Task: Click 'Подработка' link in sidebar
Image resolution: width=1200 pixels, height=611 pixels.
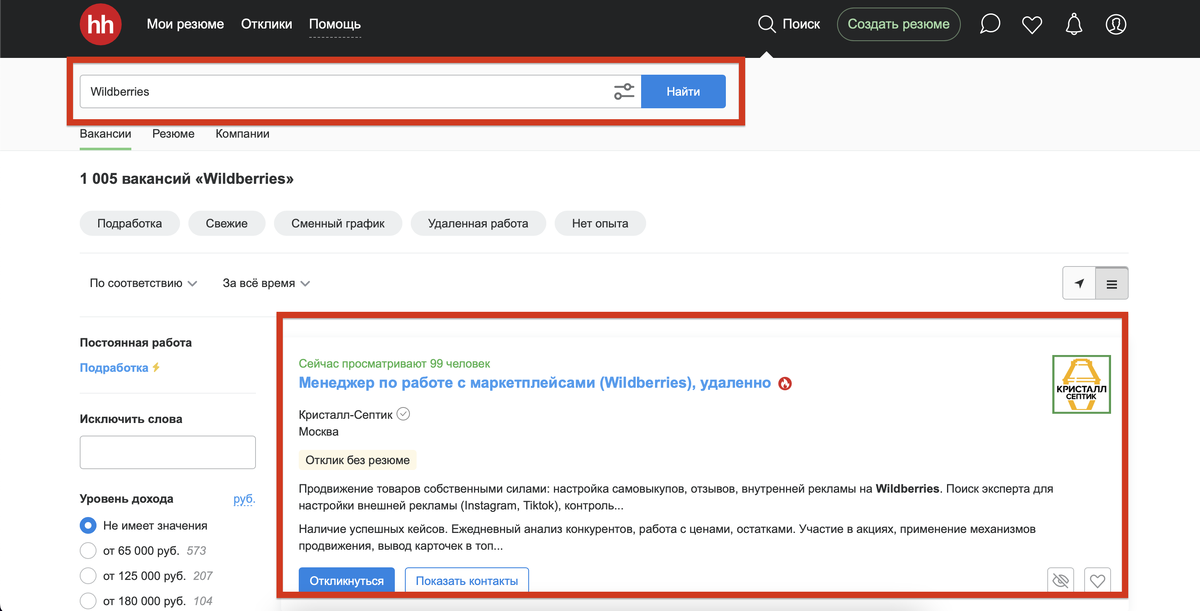Action: pyautogui.click(x=114, y=368)
